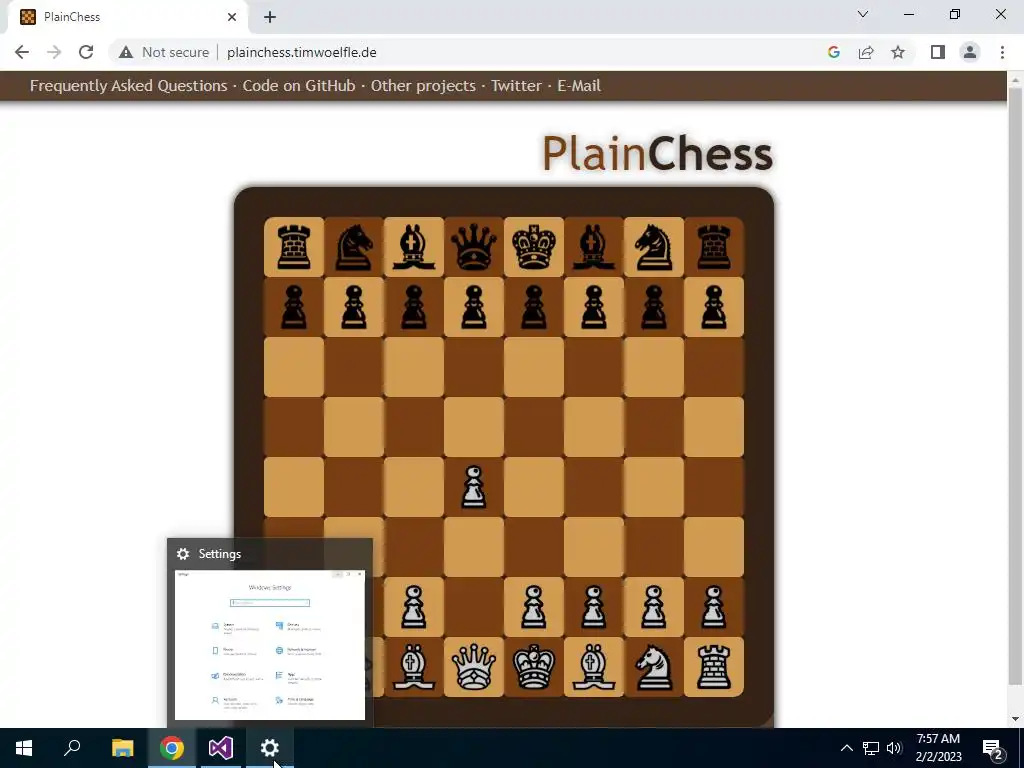Select the black pawn on h7
The image size is (1024, 768).
tap(714, 307)
